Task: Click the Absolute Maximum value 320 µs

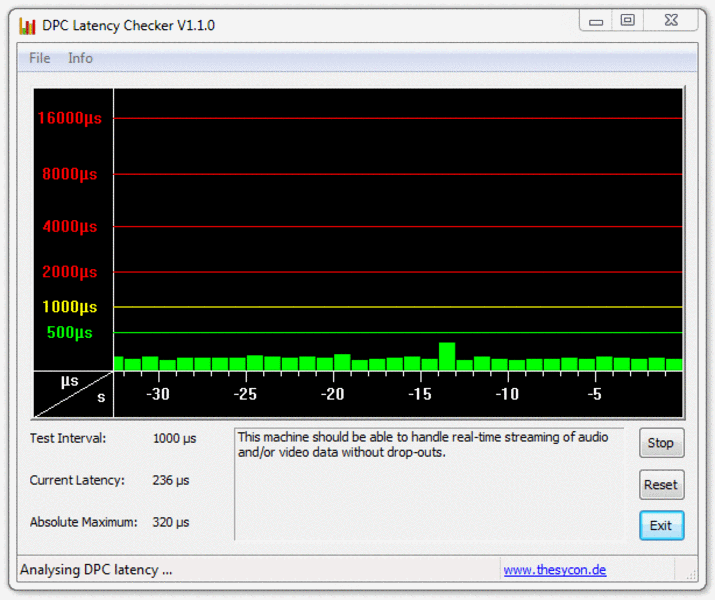Action: pyautogui.click(x=170, y=522)
